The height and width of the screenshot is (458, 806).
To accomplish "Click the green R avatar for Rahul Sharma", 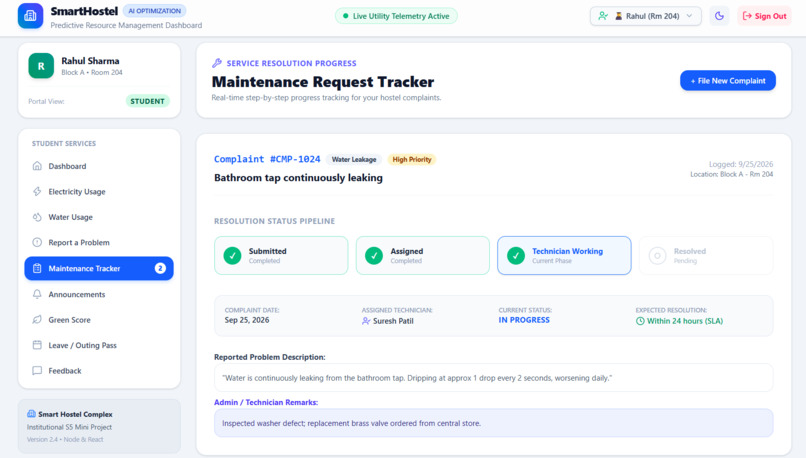I will [x=41, y=66].
